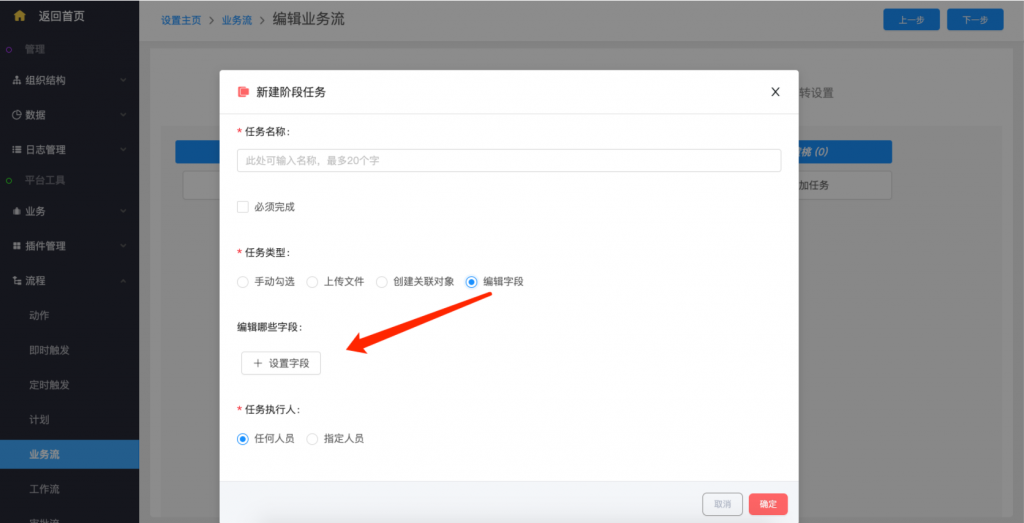Click the 数据 pie chart icon

coord(16,115)
